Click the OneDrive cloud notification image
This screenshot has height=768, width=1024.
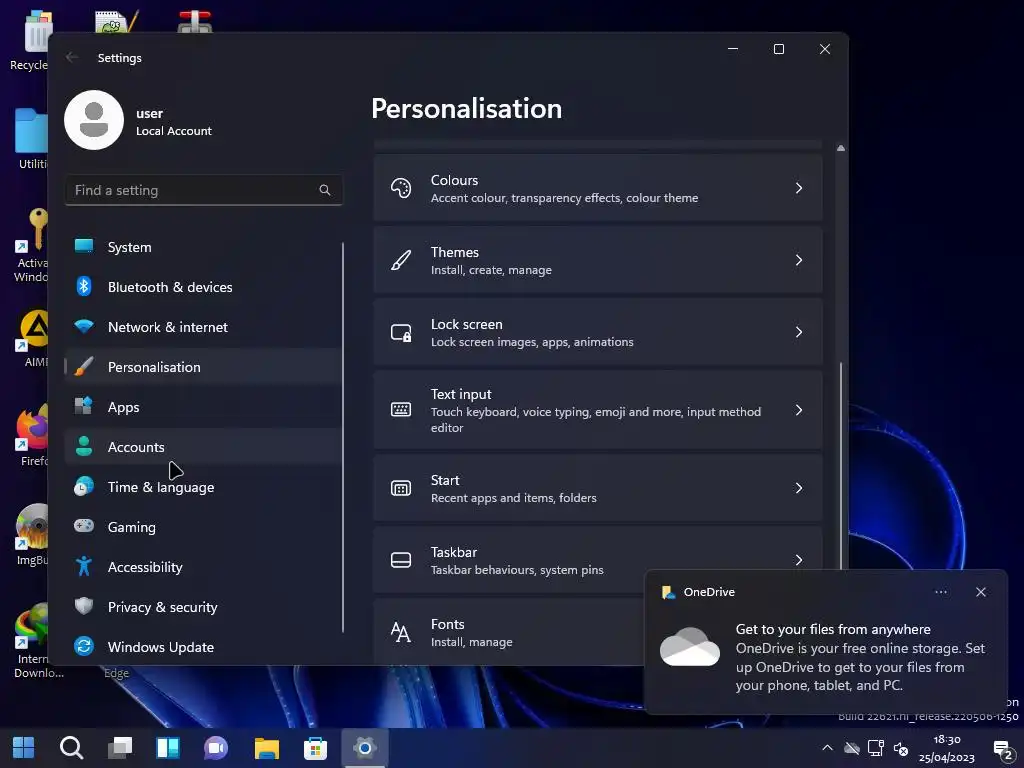pos(690,647)
